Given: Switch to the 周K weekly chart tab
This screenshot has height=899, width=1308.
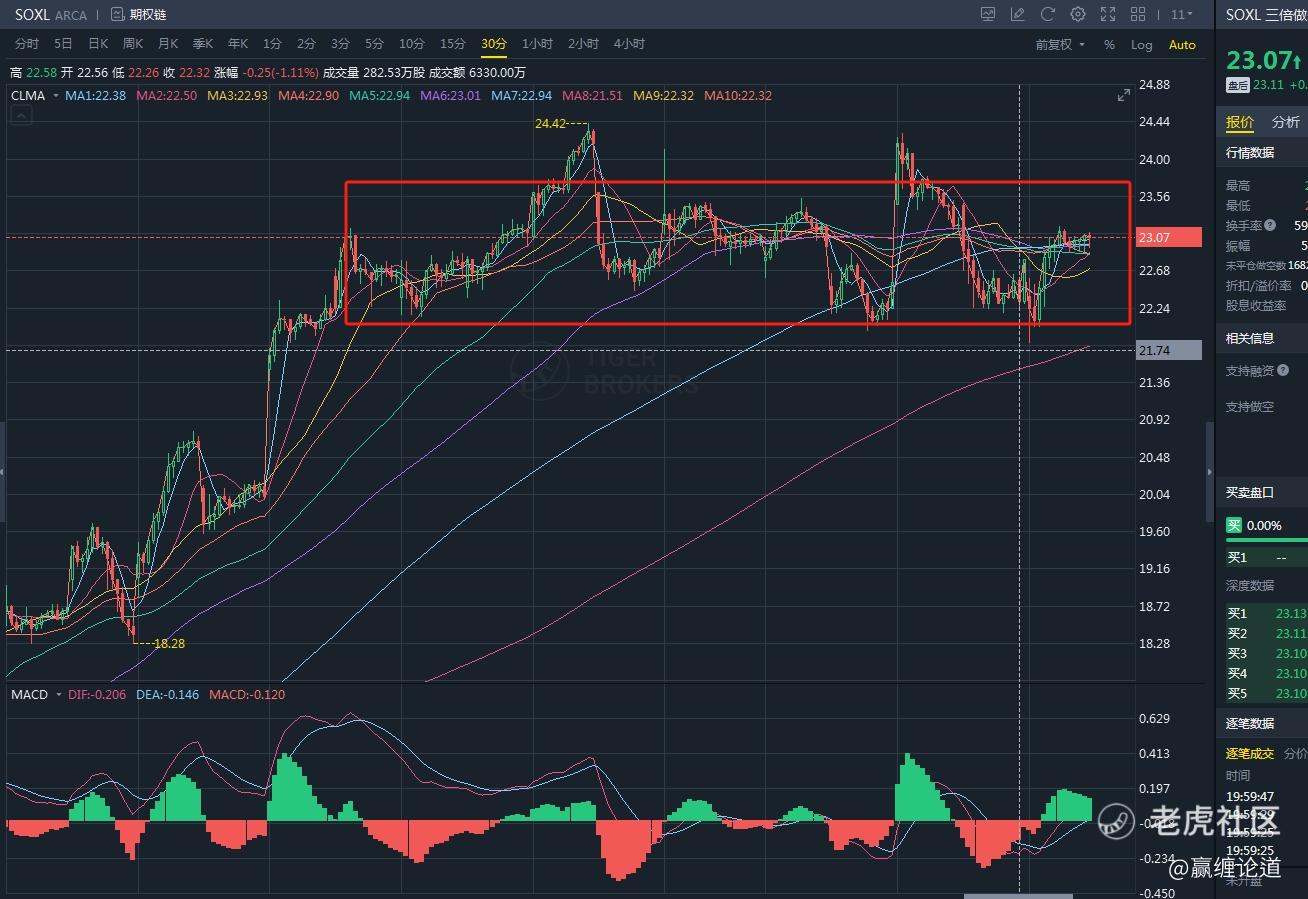Looking at the screenshot, I should click(133, 44).
